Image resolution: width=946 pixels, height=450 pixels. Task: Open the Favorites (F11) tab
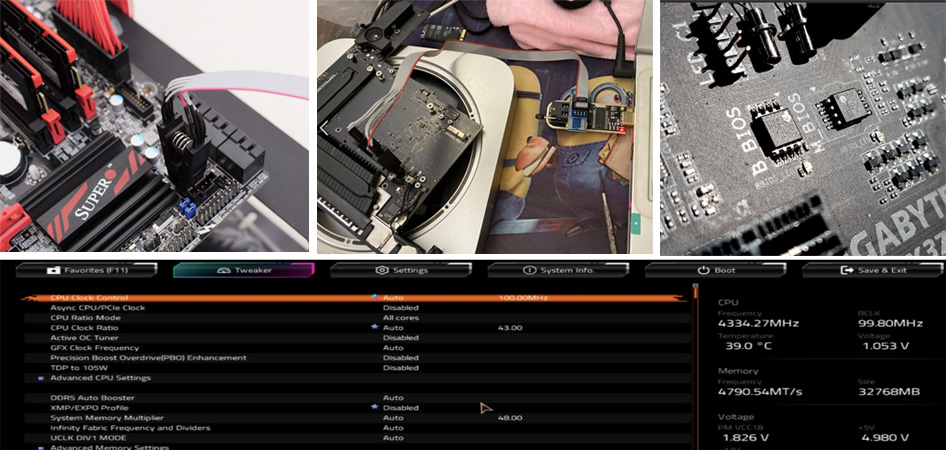click(86, 270)
